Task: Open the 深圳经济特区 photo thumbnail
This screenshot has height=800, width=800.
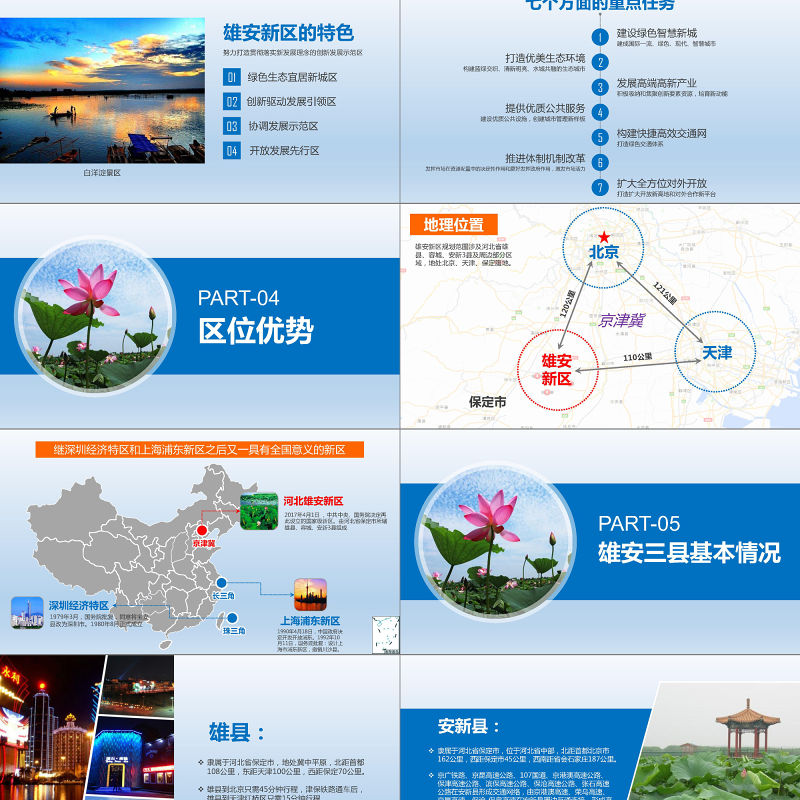Action: coord(27,612)
